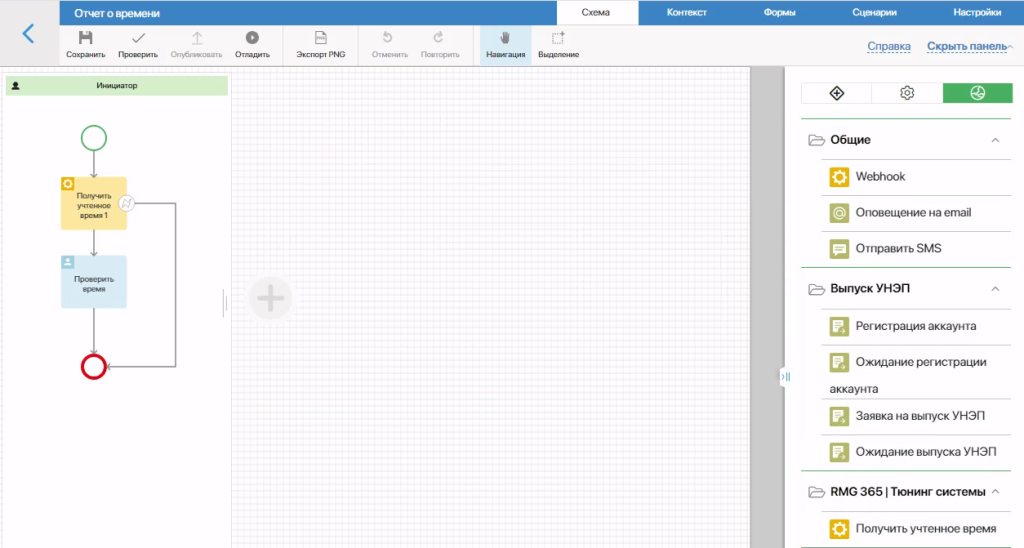Open the Справка link
This screenshot has height=548, width=1024.
click(889, 46)
